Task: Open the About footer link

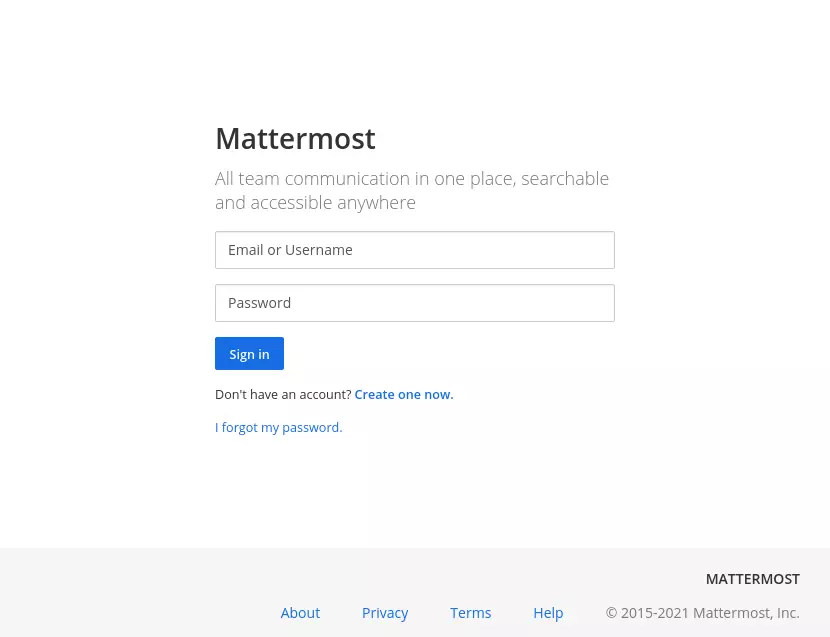Action: point(300,613)
